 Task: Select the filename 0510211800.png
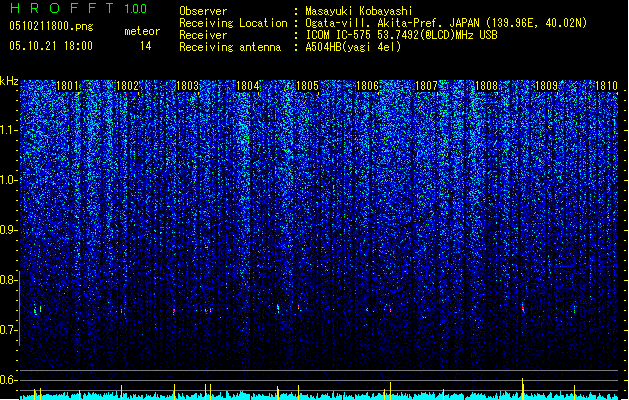click(x=51, y=26)
